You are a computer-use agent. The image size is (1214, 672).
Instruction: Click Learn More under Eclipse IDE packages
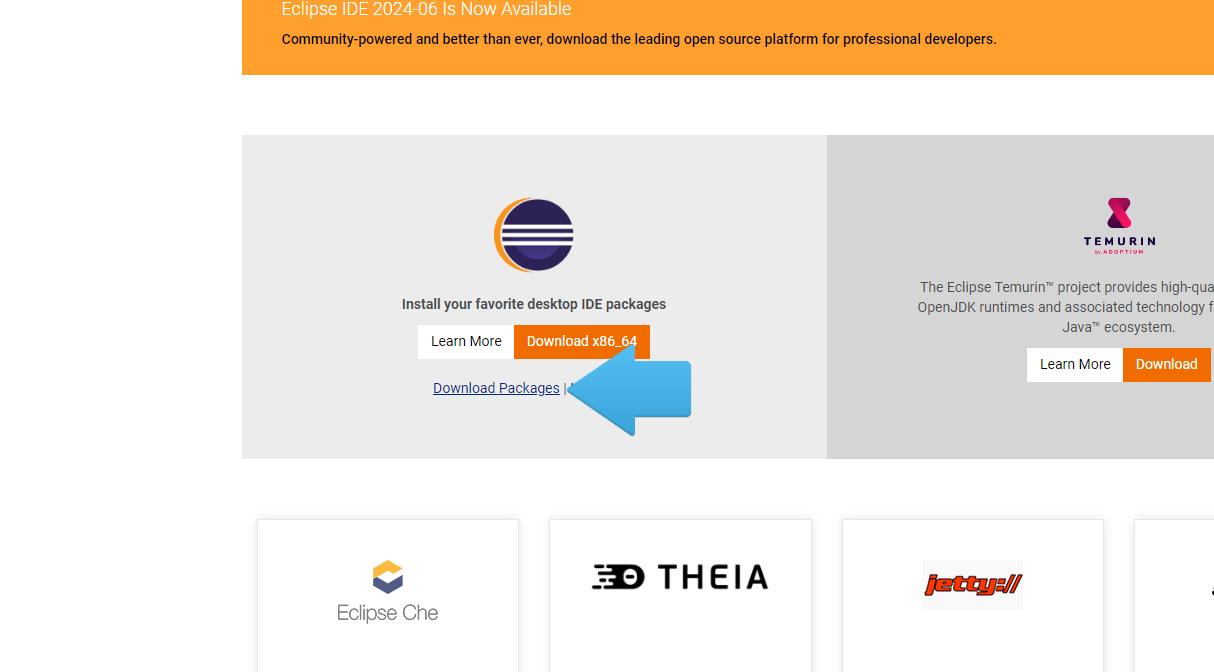tap(466, 342)
